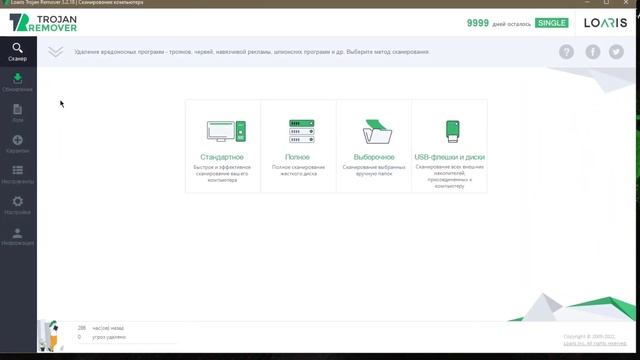Collapse the description bar with double chevron
Screen dimensions: 640x360
[56, 52]
